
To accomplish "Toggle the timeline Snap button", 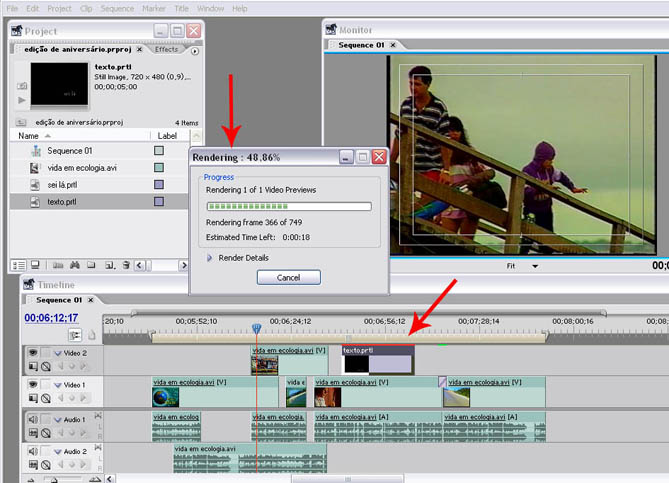I will pos(74,335).
